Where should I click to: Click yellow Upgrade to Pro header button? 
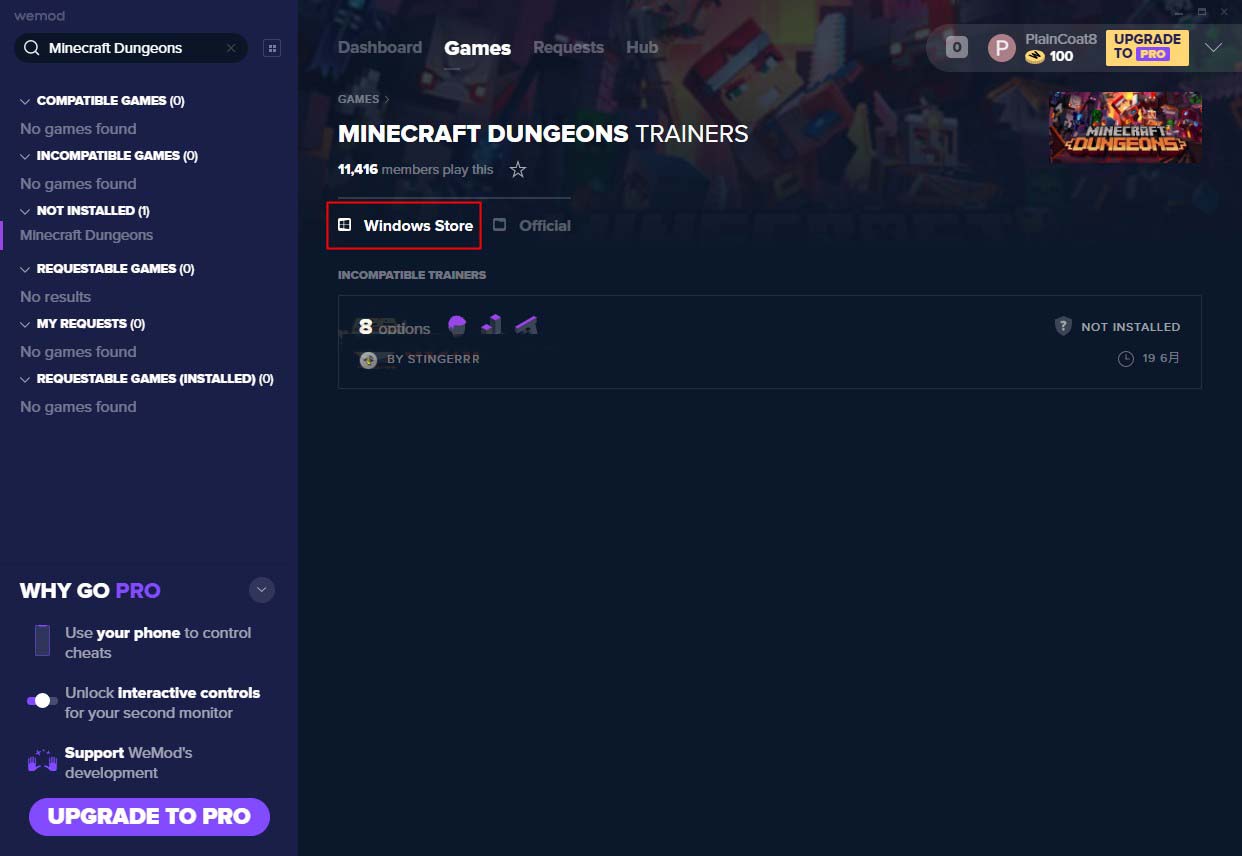click(x=1147, y=47)
